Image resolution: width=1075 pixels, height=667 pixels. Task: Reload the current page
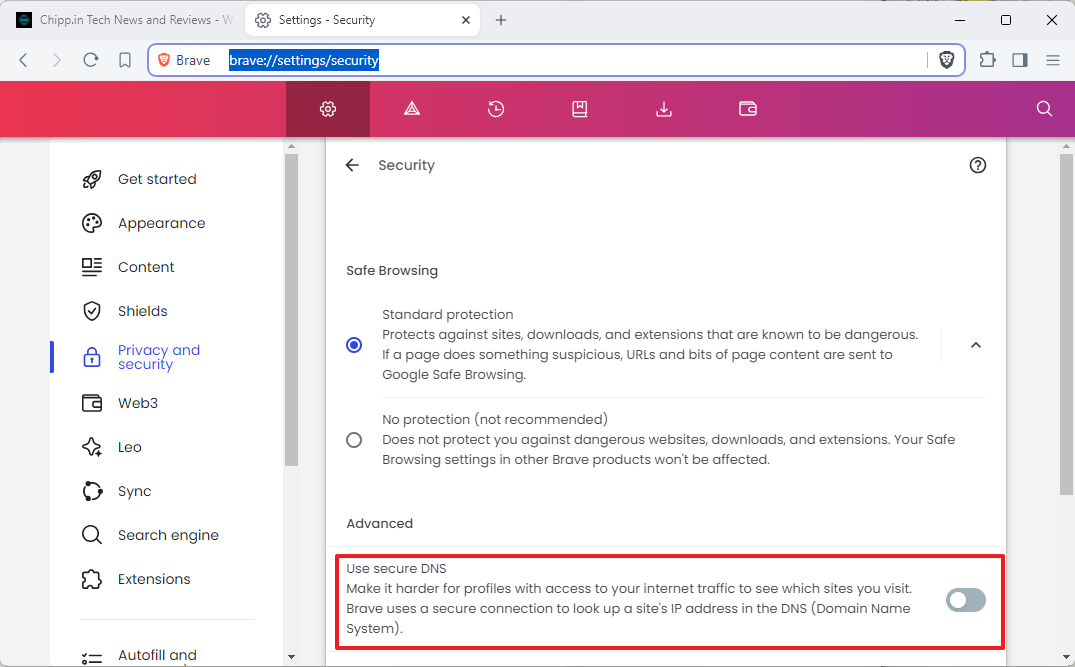pyautogui.click(x=90, y=60)
